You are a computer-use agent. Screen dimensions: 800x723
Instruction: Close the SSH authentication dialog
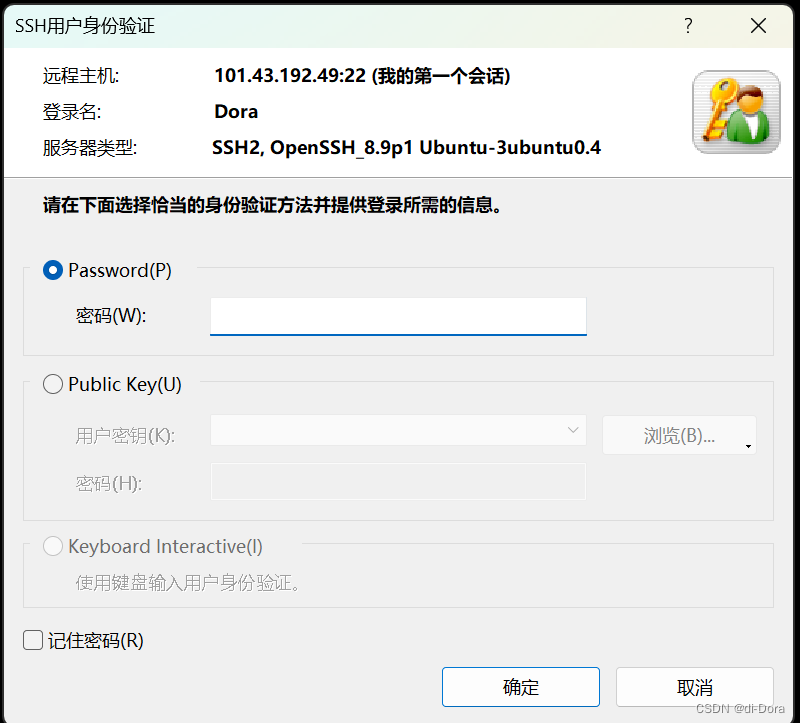click(x=758, y=26)
